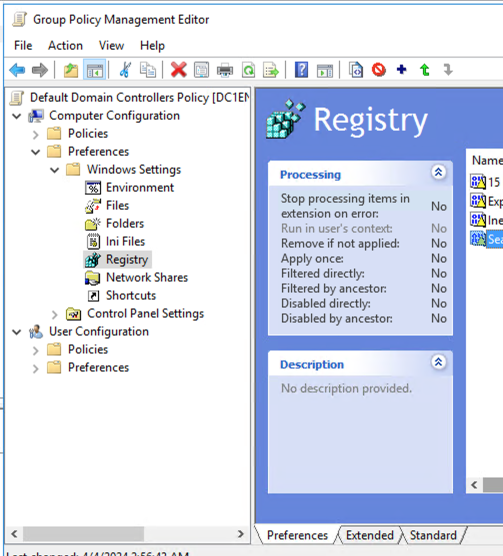Click the Refresh toolbar icon
The image size is (503, 556).
click(248, 70)
